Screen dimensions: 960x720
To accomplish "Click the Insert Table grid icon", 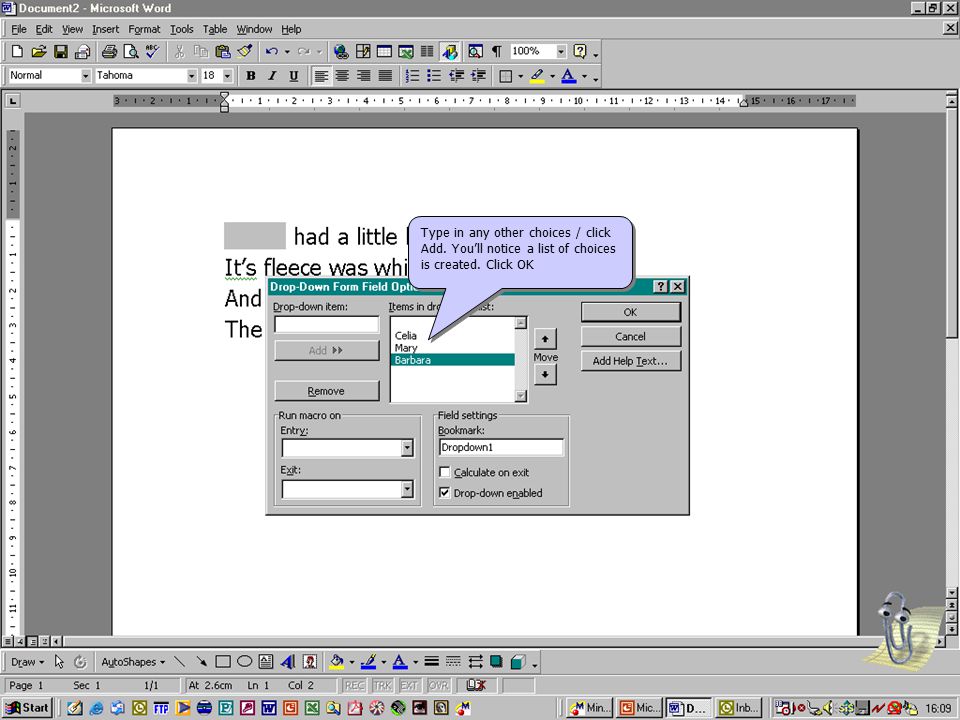I will pos(384,51).
